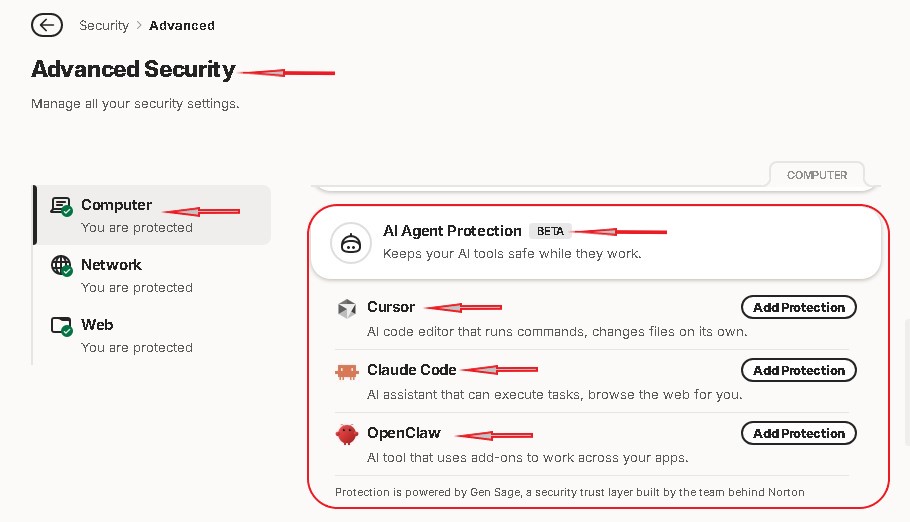Click the Network globe icon

coord(61,266)
